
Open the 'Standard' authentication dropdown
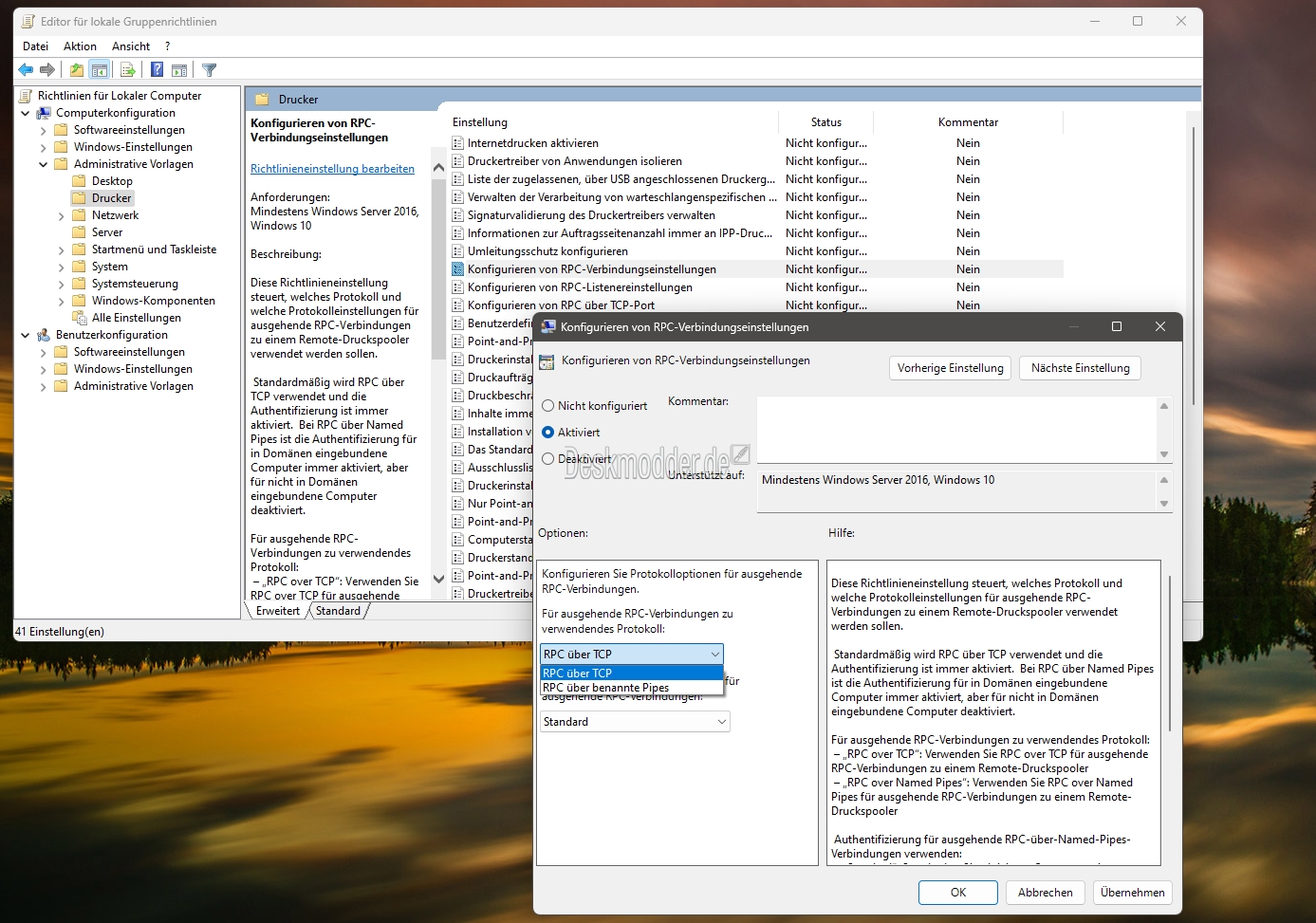(635, 722)
